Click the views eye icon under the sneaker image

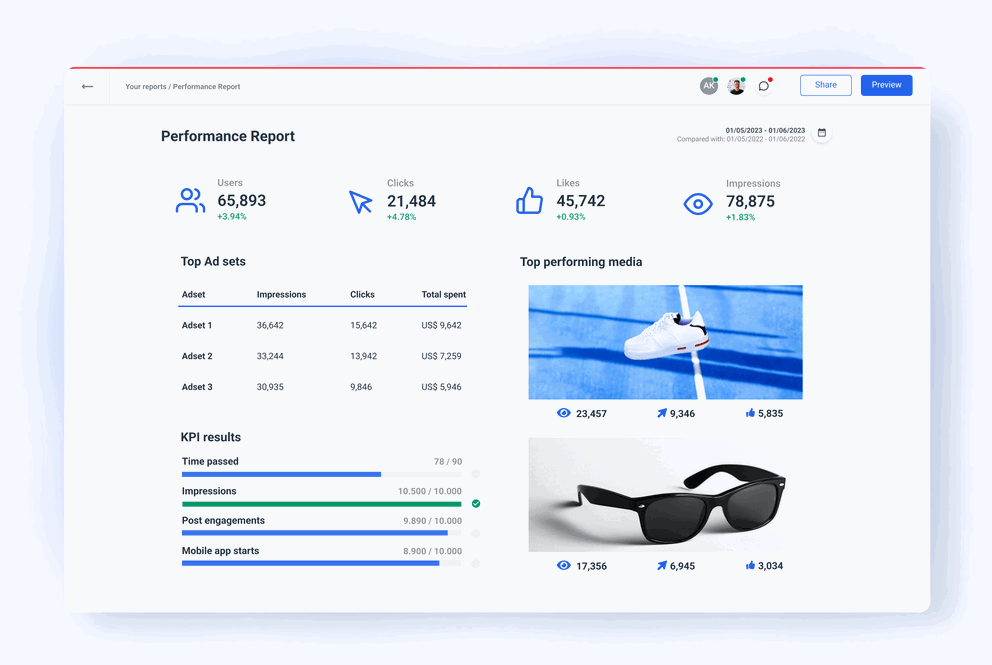[562, 412]
